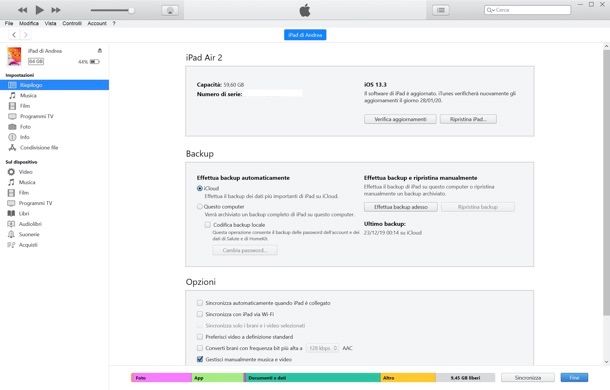610x390 pixels.
Task: Click the back navigation arrow
Action: pos(14,35)
